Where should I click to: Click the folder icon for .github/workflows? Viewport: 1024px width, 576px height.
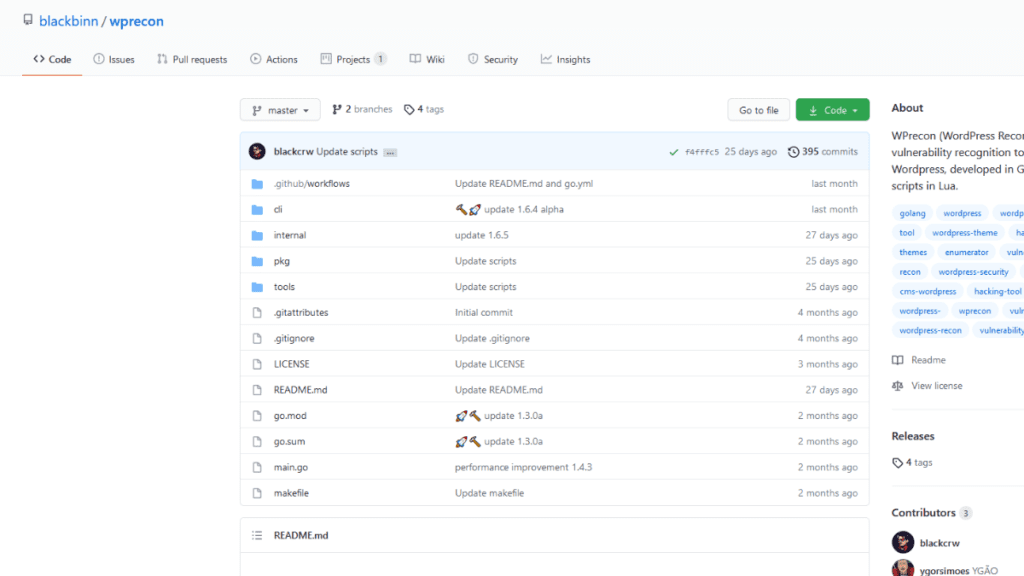[x=257, y=184]
